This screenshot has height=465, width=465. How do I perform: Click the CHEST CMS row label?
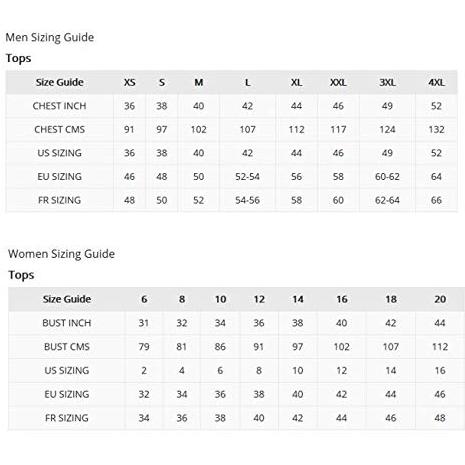pyautogui.click(x=59, y=129)
